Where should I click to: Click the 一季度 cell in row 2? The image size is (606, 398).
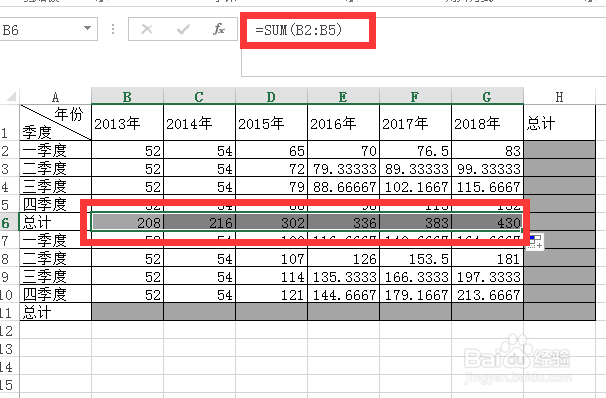(x=55, y=150)
